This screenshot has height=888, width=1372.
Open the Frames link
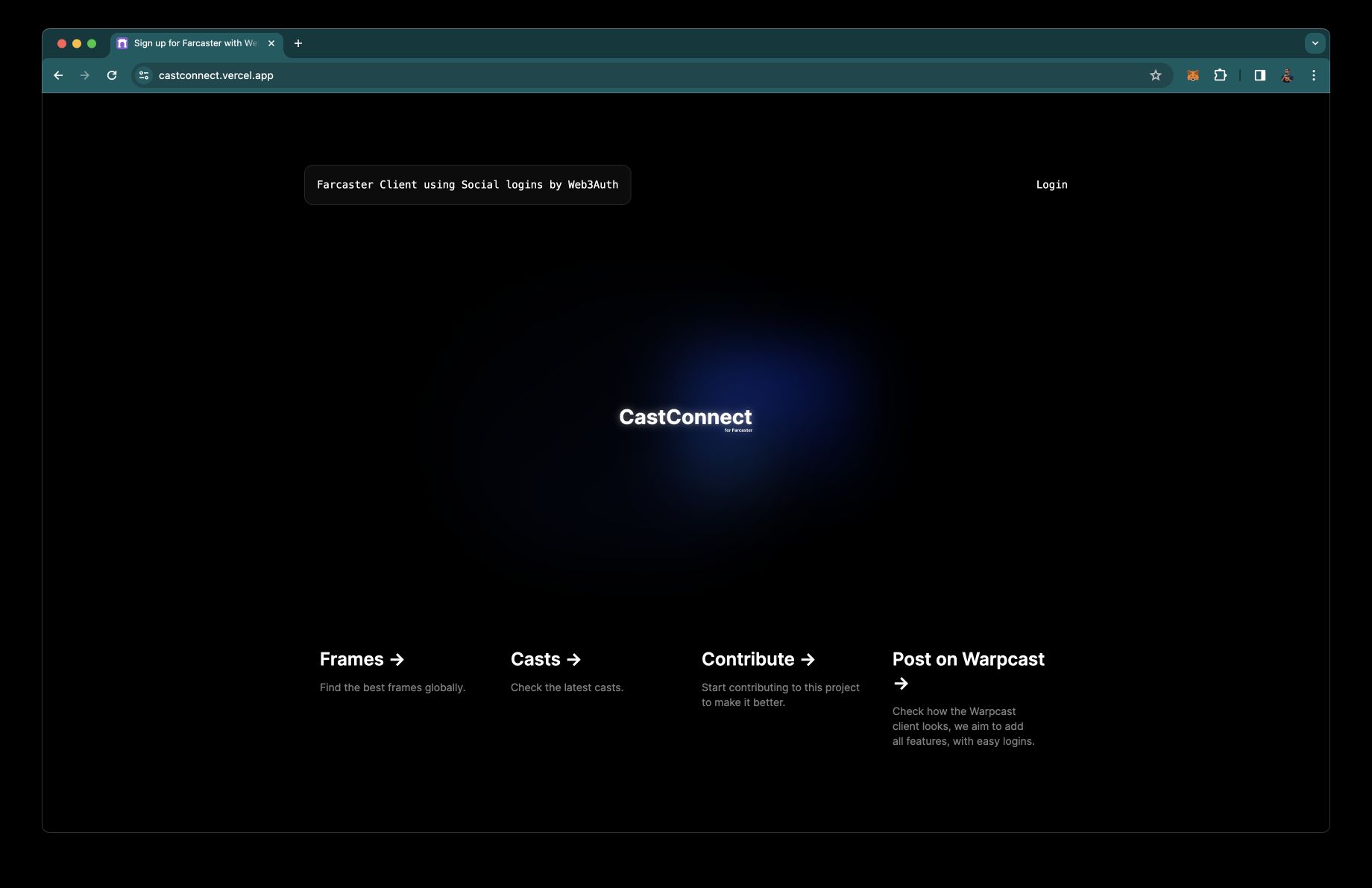(362, 659)
